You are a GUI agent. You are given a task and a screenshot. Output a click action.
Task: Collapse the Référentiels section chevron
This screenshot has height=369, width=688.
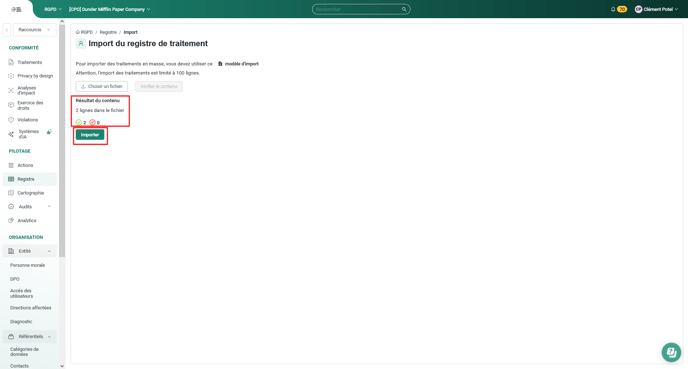pyautogui.click(x=49, y=337)
